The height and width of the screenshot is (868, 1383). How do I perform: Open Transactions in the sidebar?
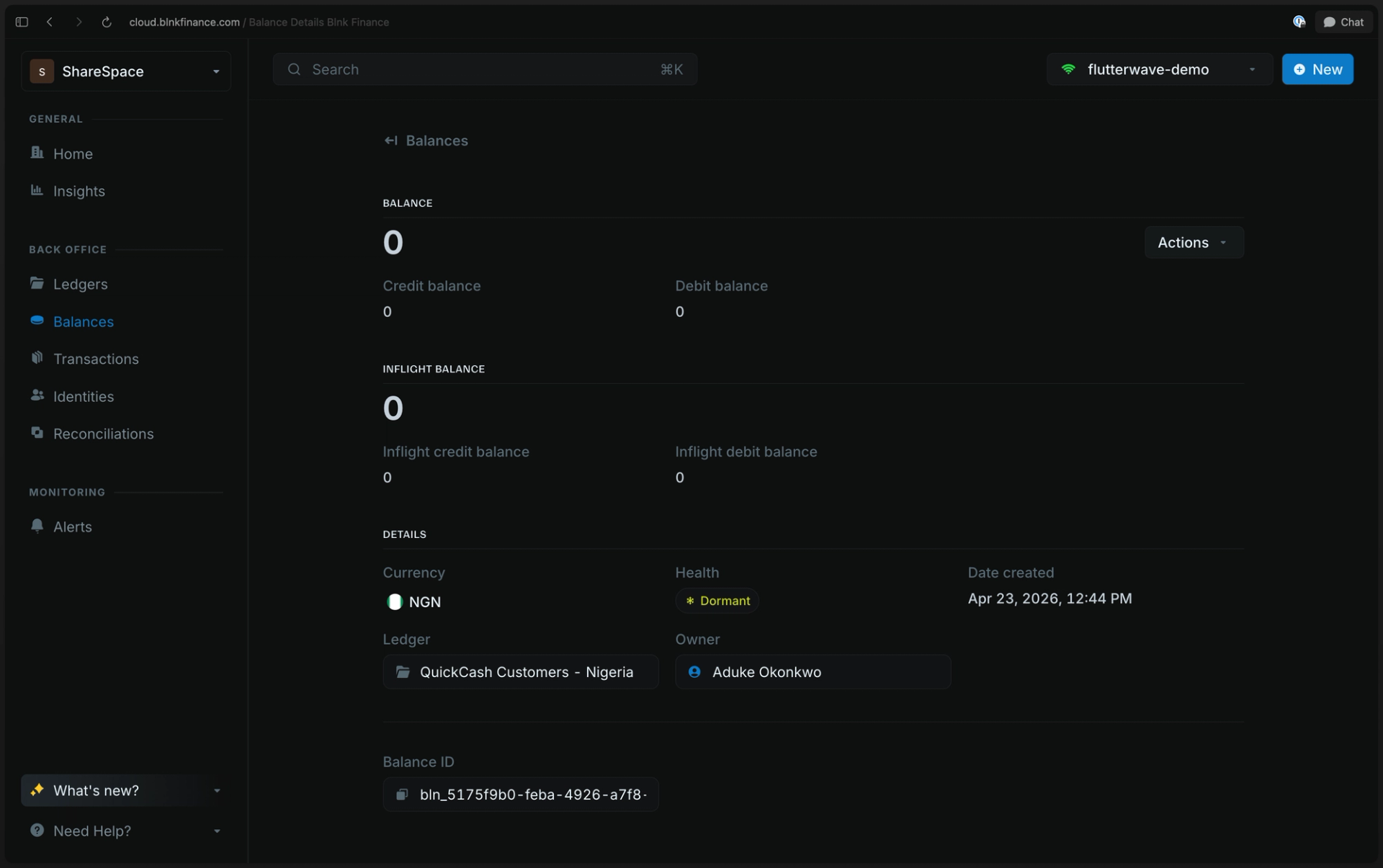coord(96,359)
